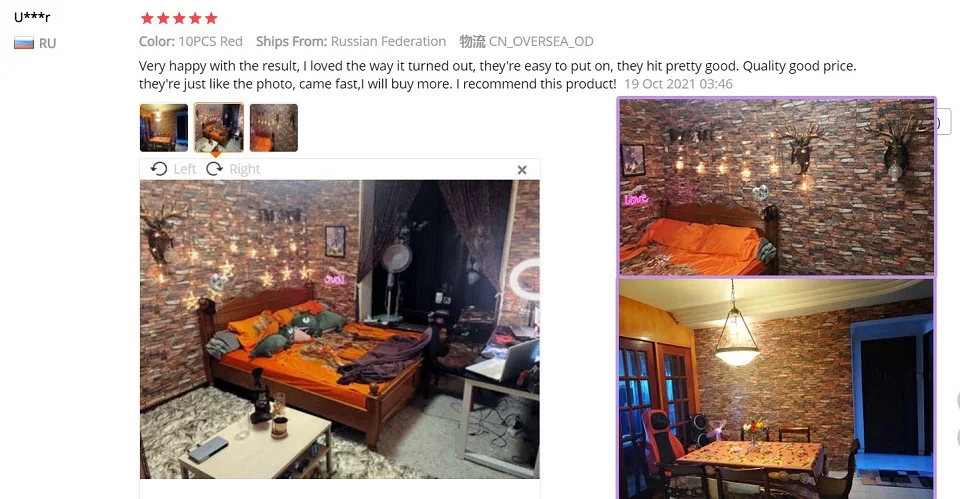Screen dimensions: 960x499
Task: Open the first dining room thumbnail
Action: tap(163, 127)
